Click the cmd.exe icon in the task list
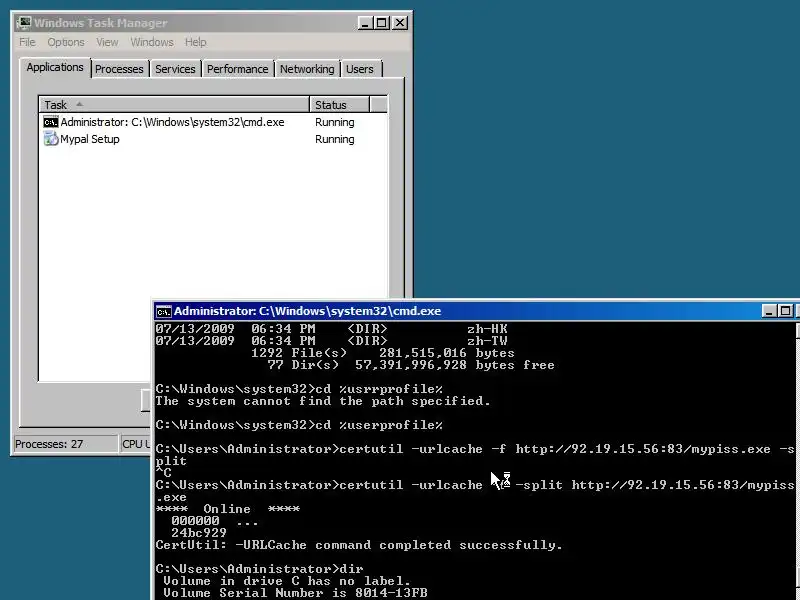800x600 pixels. point(51,122)
